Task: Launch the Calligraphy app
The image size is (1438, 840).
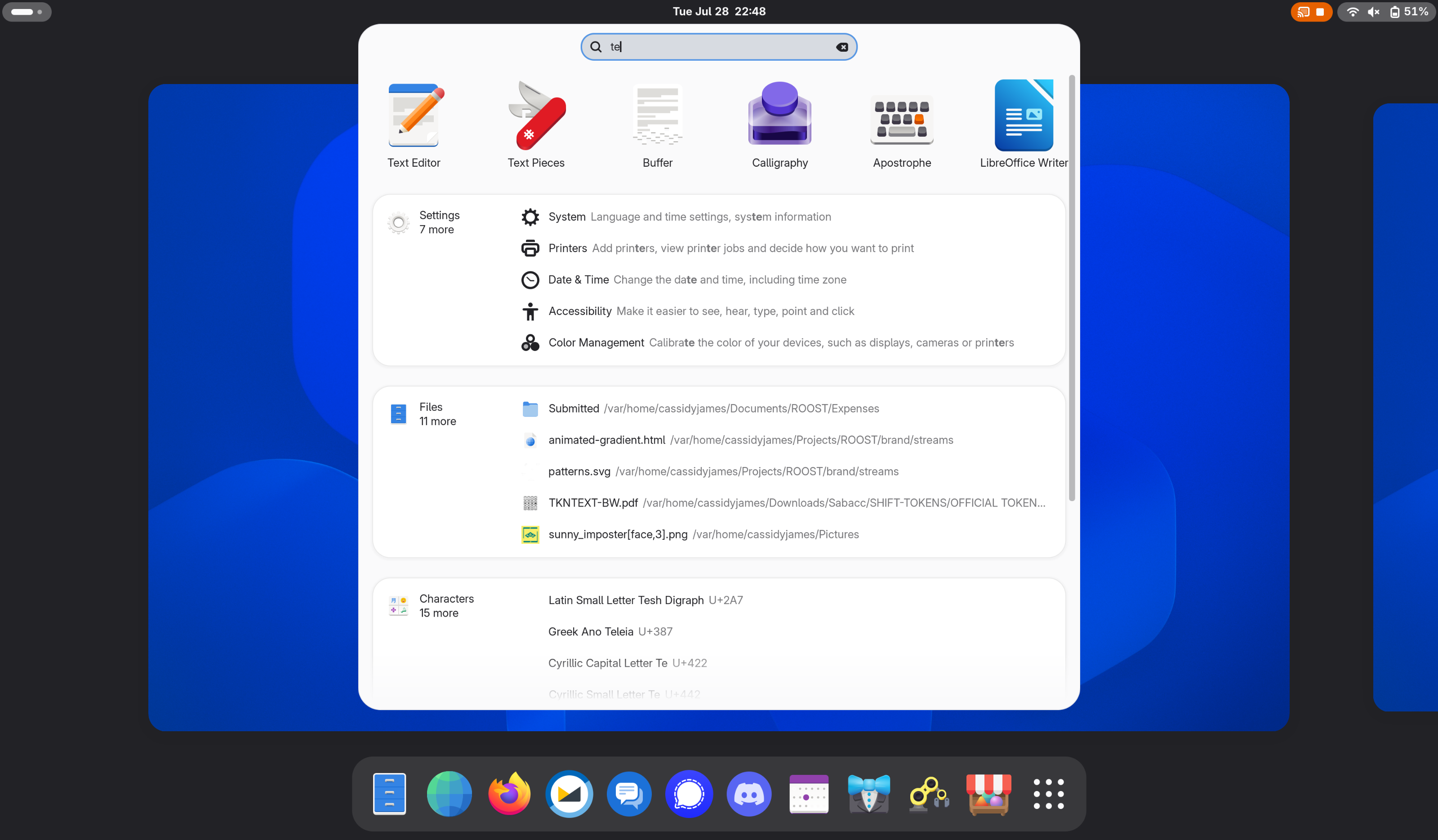Action: coord(779,124)
